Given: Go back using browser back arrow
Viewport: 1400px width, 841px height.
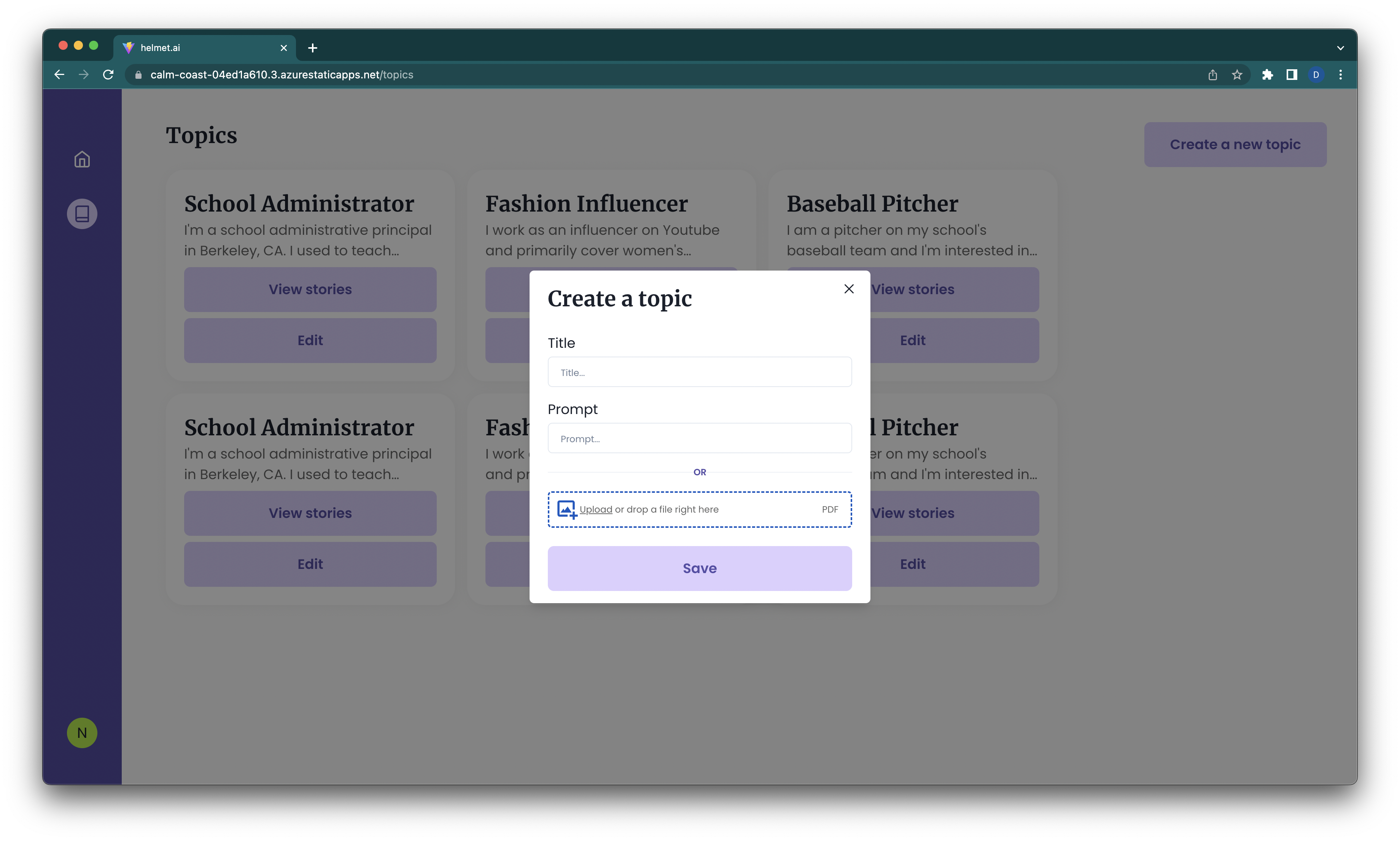Looking at the screenshot, I should (59, 75).
